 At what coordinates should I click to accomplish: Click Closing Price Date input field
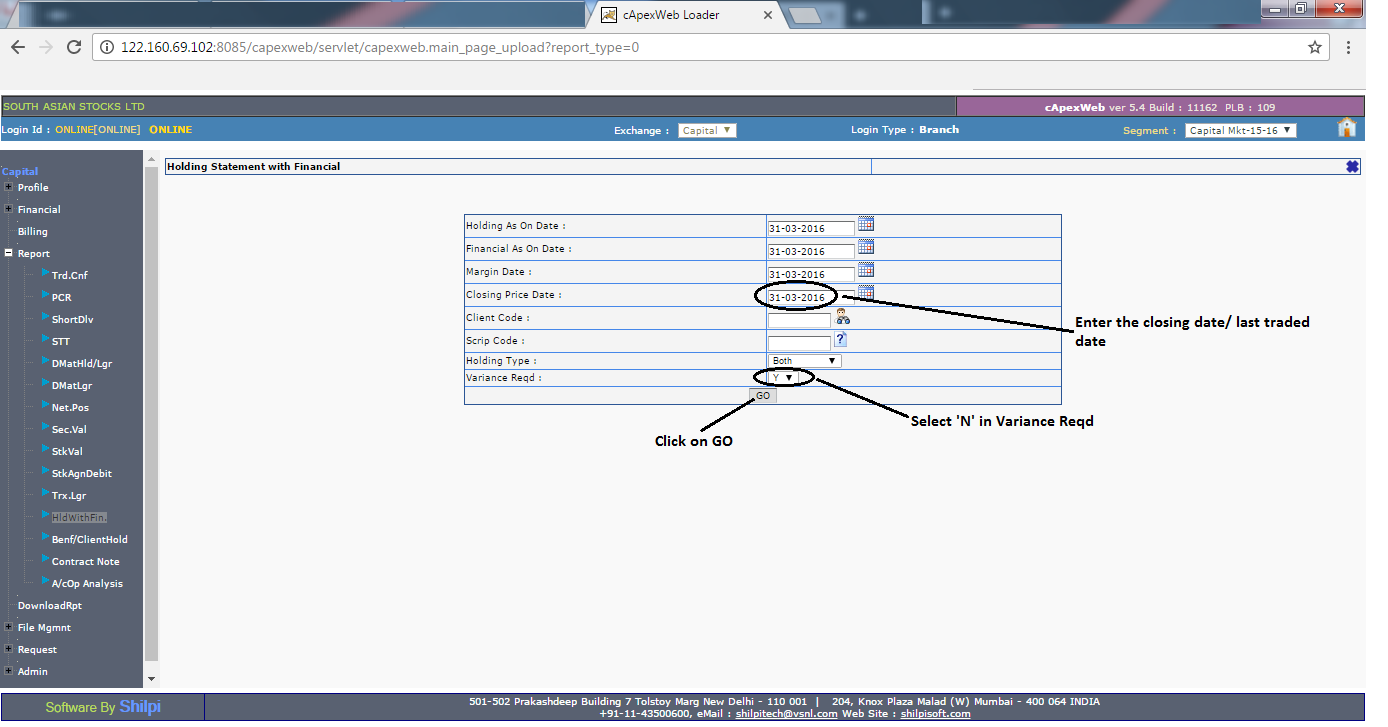pos(811,297)
